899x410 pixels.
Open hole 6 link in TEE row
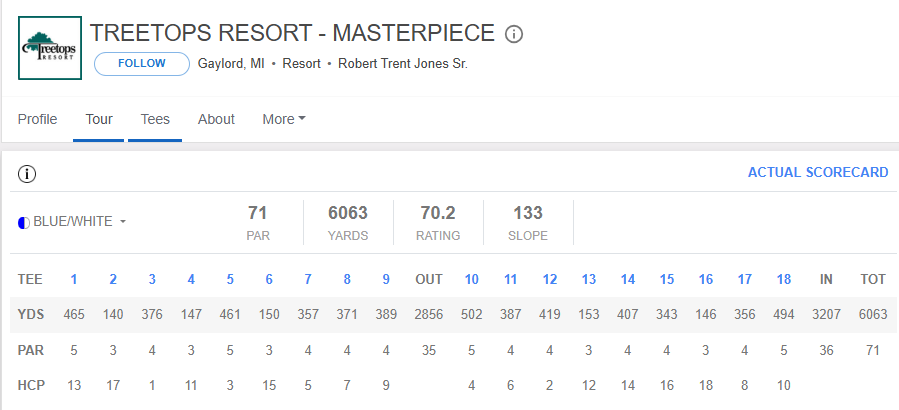[269, 279]
